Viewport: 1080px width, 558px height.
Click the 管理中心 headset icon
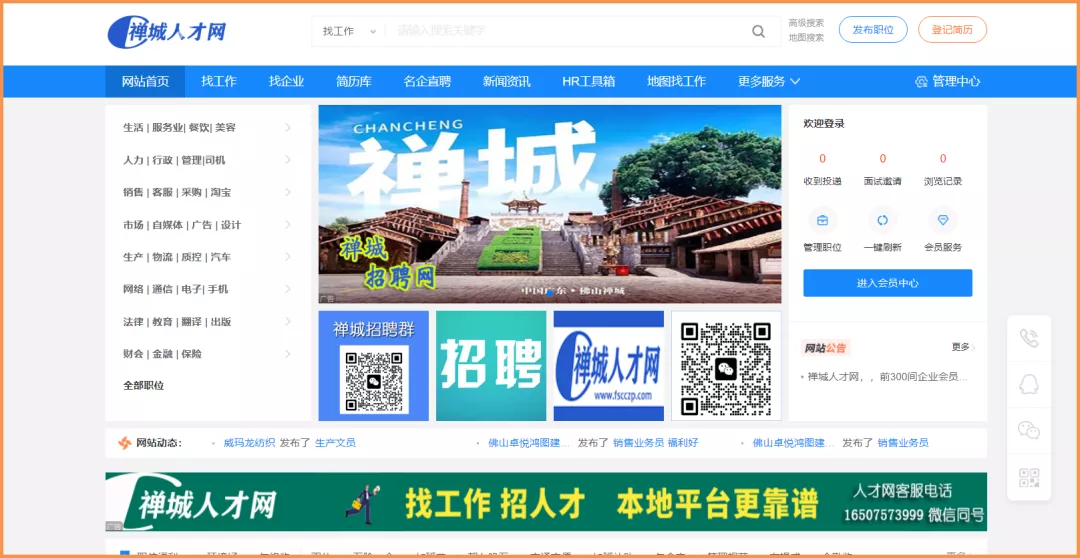tap(921, 81)
